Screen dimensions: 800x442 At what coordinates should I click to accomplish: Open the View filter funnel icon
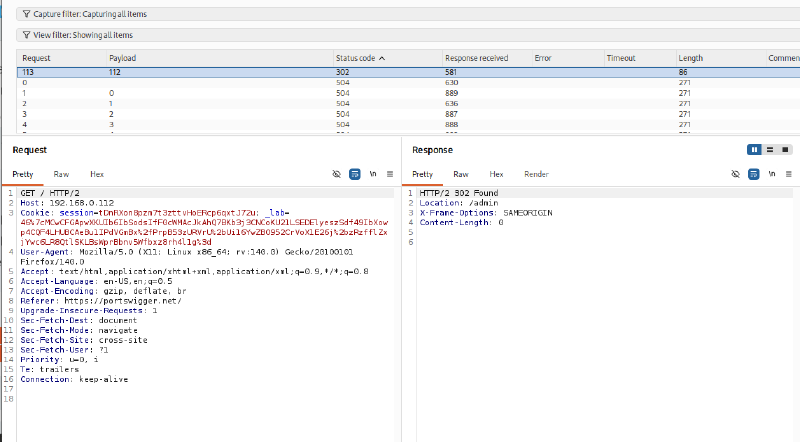point(27,35)
